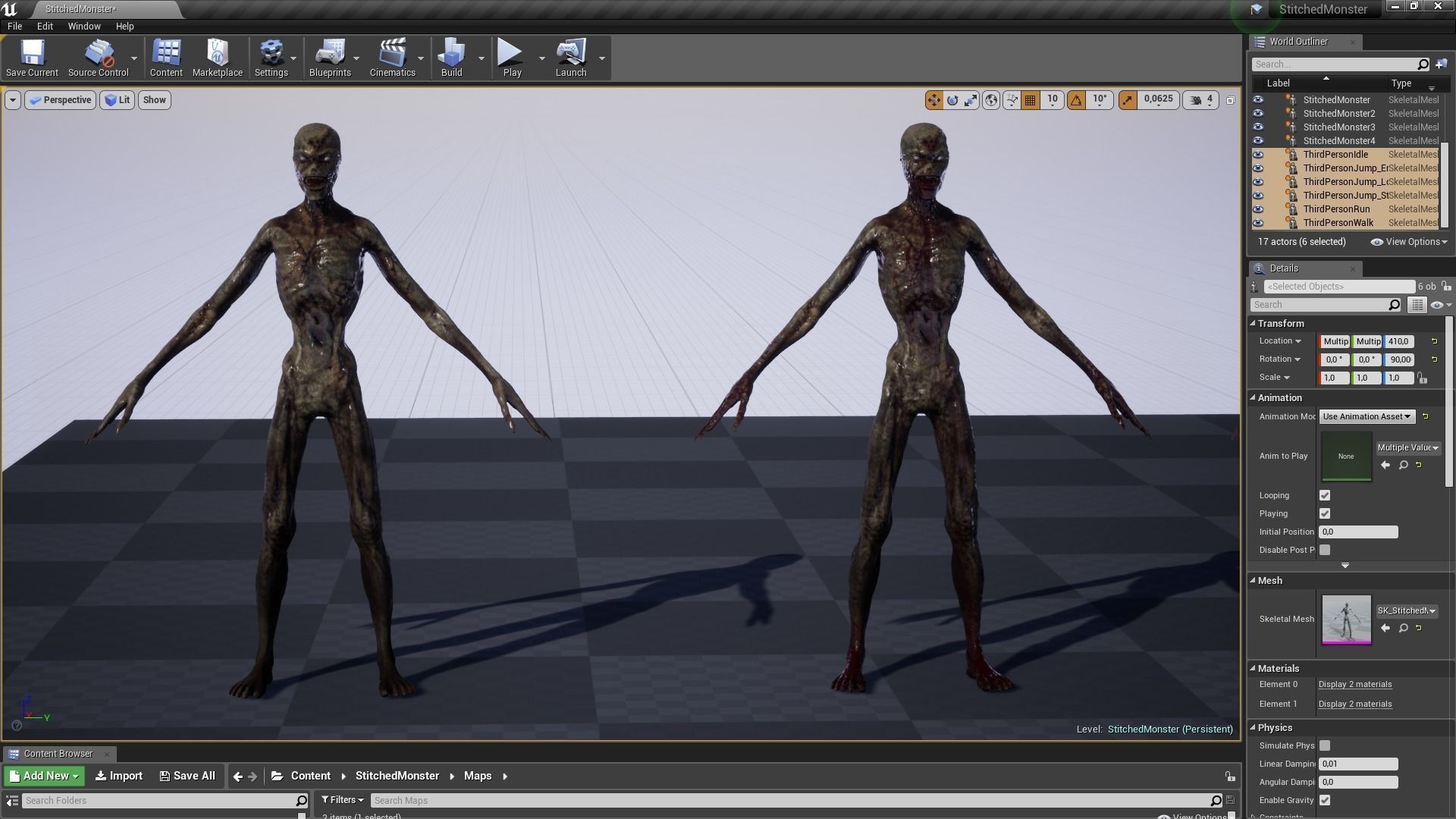Open Source Control from the toolbar

pyautogui.click(x=98, y=58)
